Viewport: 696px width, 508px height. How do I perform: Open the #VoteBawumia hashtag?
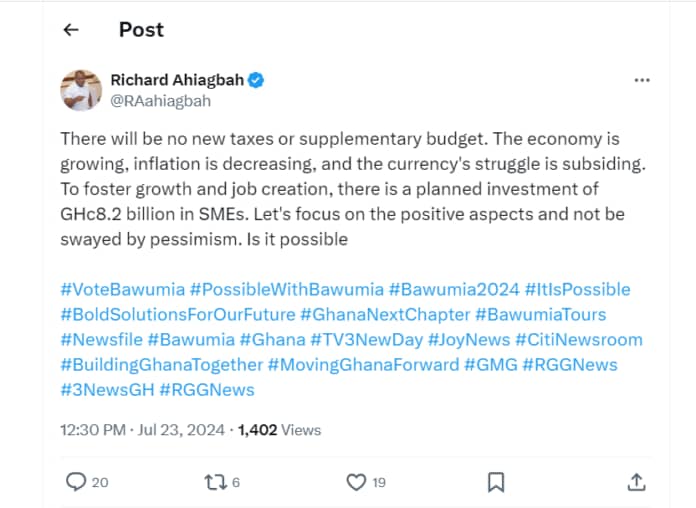[x=122, y=290]
